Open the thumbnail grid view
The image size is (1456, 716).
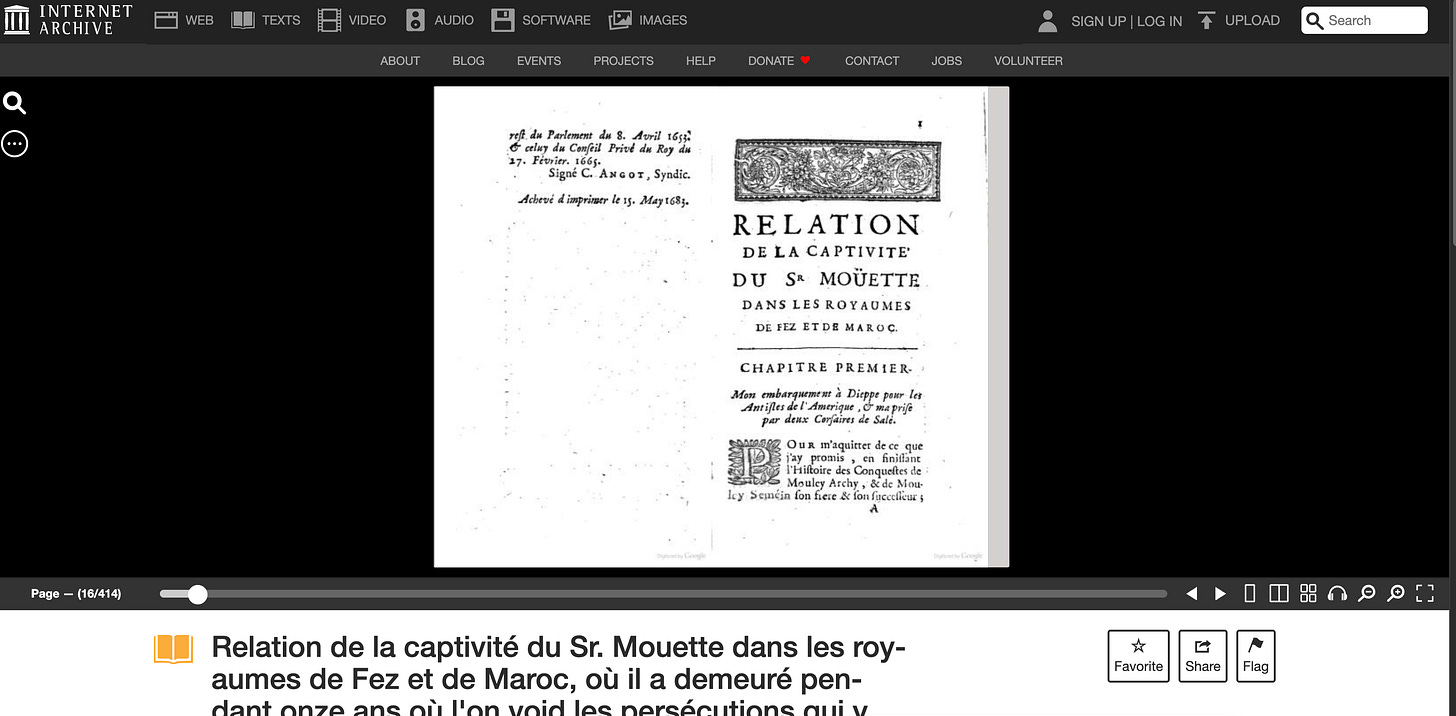[x=1307, y=593]
